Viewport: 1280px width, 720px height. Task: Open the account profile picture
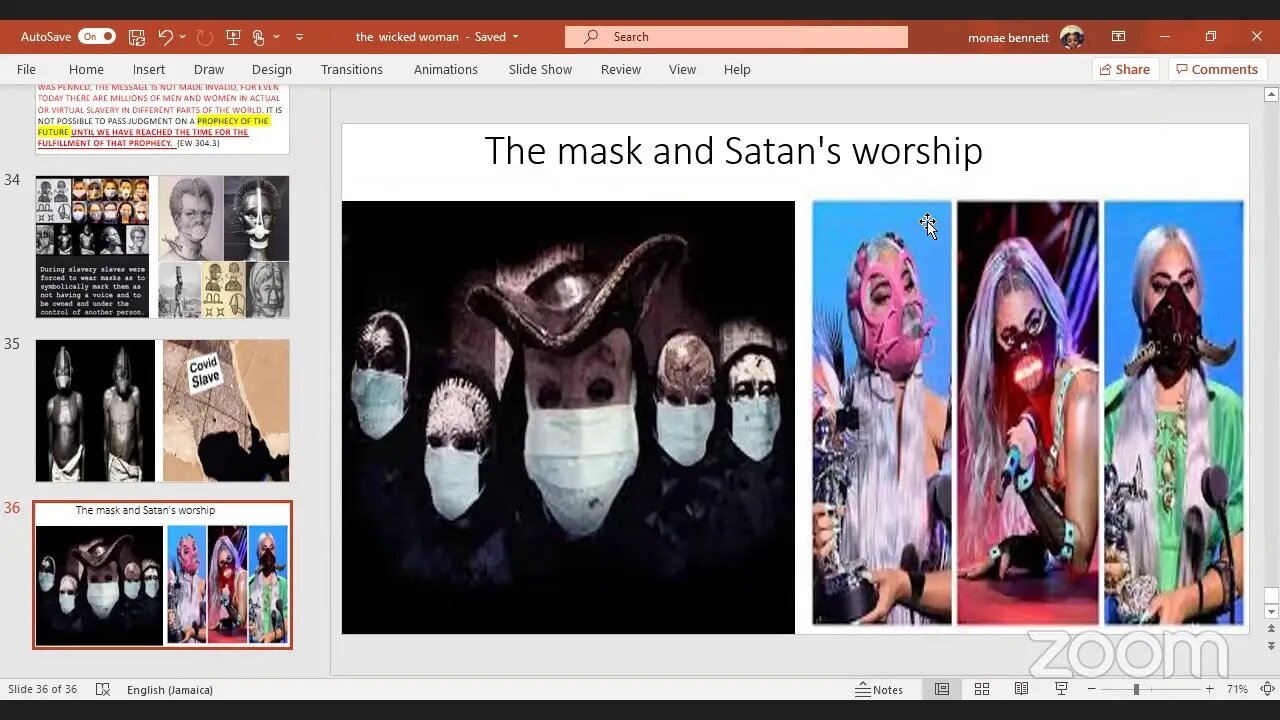pyautogui.click(x=1071, y=37)
